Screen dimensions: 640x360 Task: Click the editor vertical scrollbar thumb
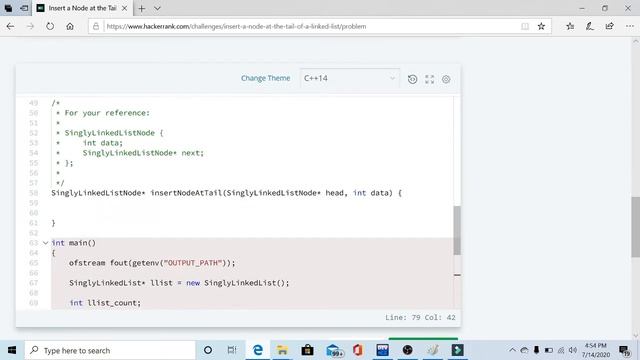457,230
